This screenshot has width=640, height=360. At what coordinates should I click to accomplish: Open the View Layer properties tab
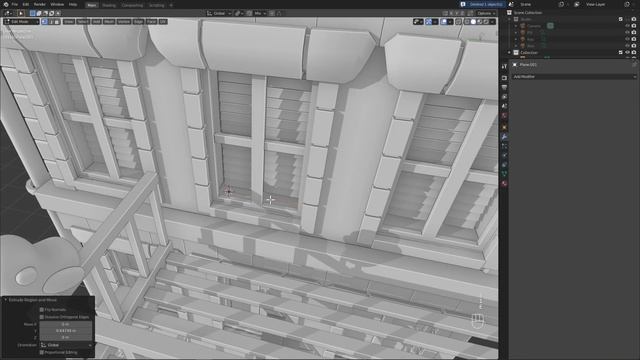pyautogui.click(x=504, y=97)
